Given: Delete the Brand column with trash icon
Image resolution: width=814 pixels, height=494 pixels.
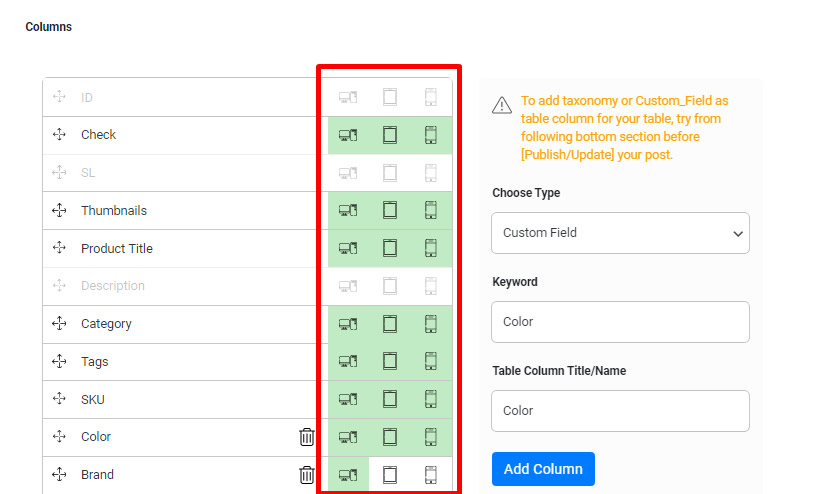Looking at the screenshot, I should pyautogui.click(x=307, y=475).
